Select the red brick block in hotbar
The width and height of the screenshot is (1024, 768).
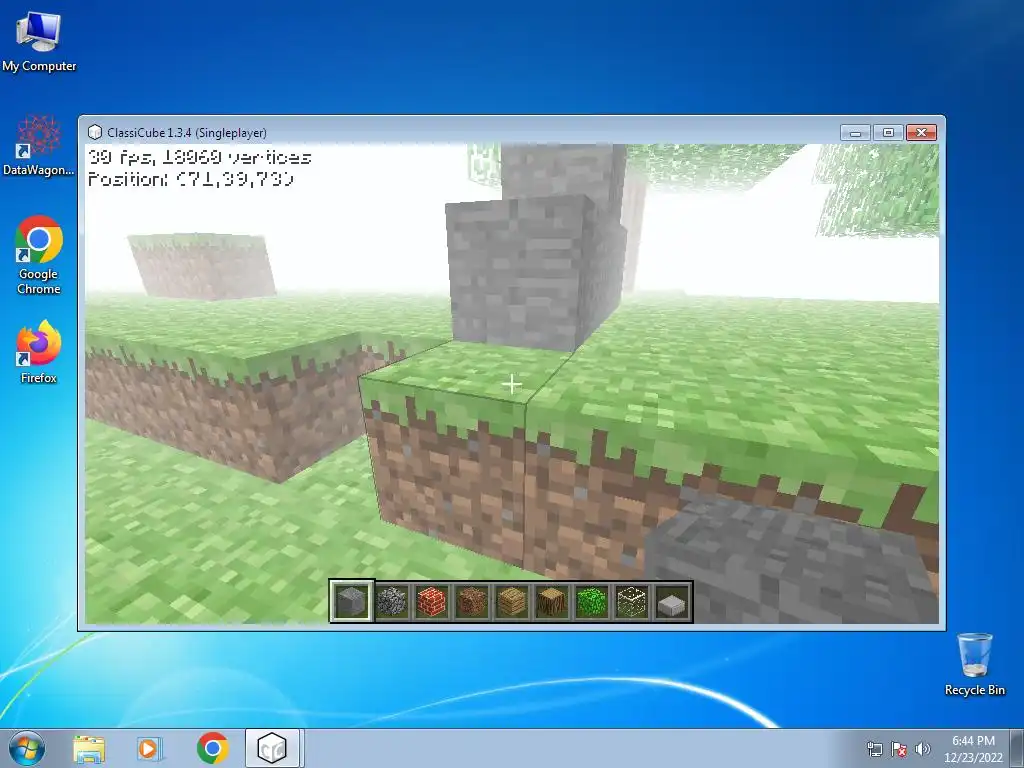point(432,601)
